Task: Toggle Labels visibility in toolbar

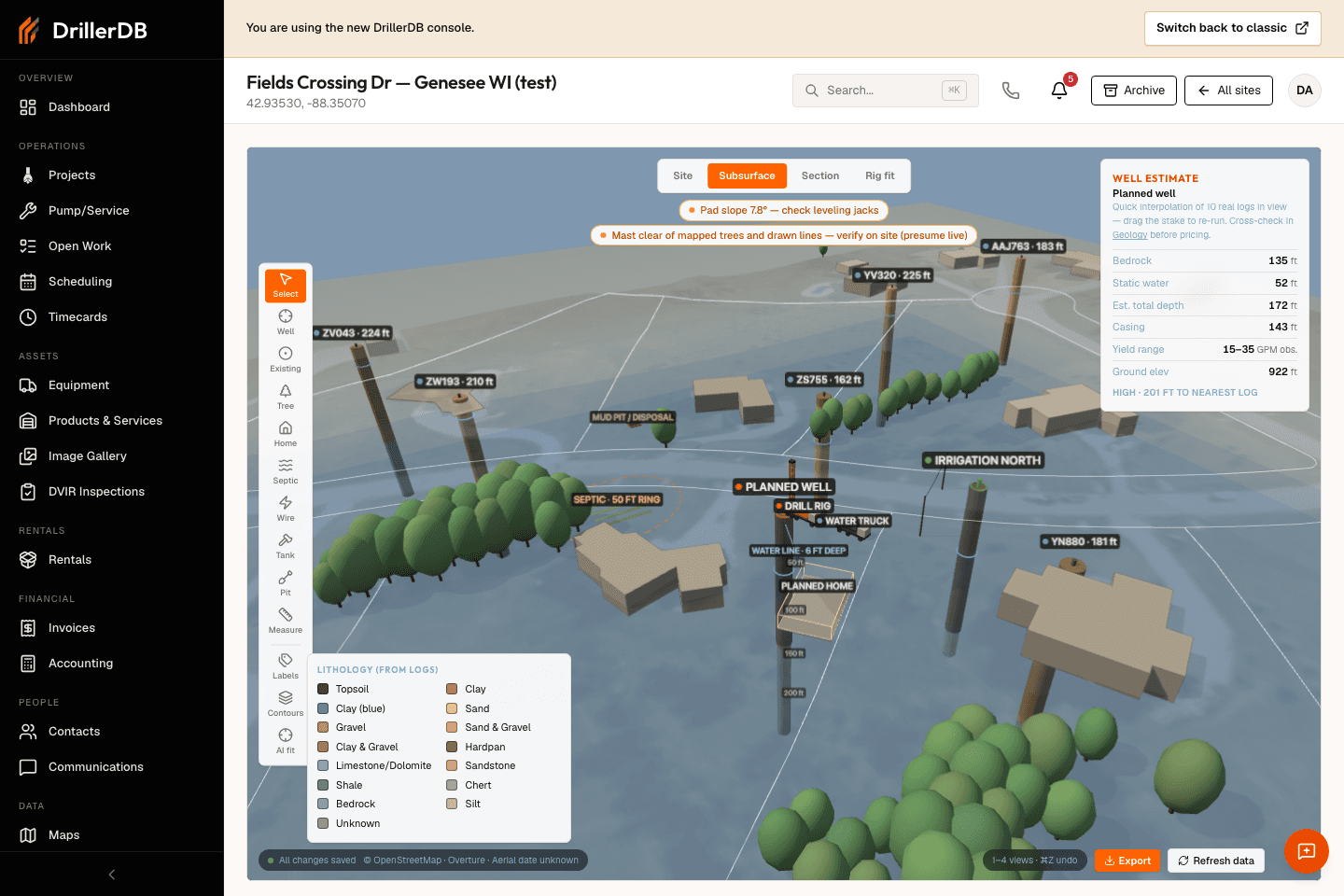Action: coord(286,667)
